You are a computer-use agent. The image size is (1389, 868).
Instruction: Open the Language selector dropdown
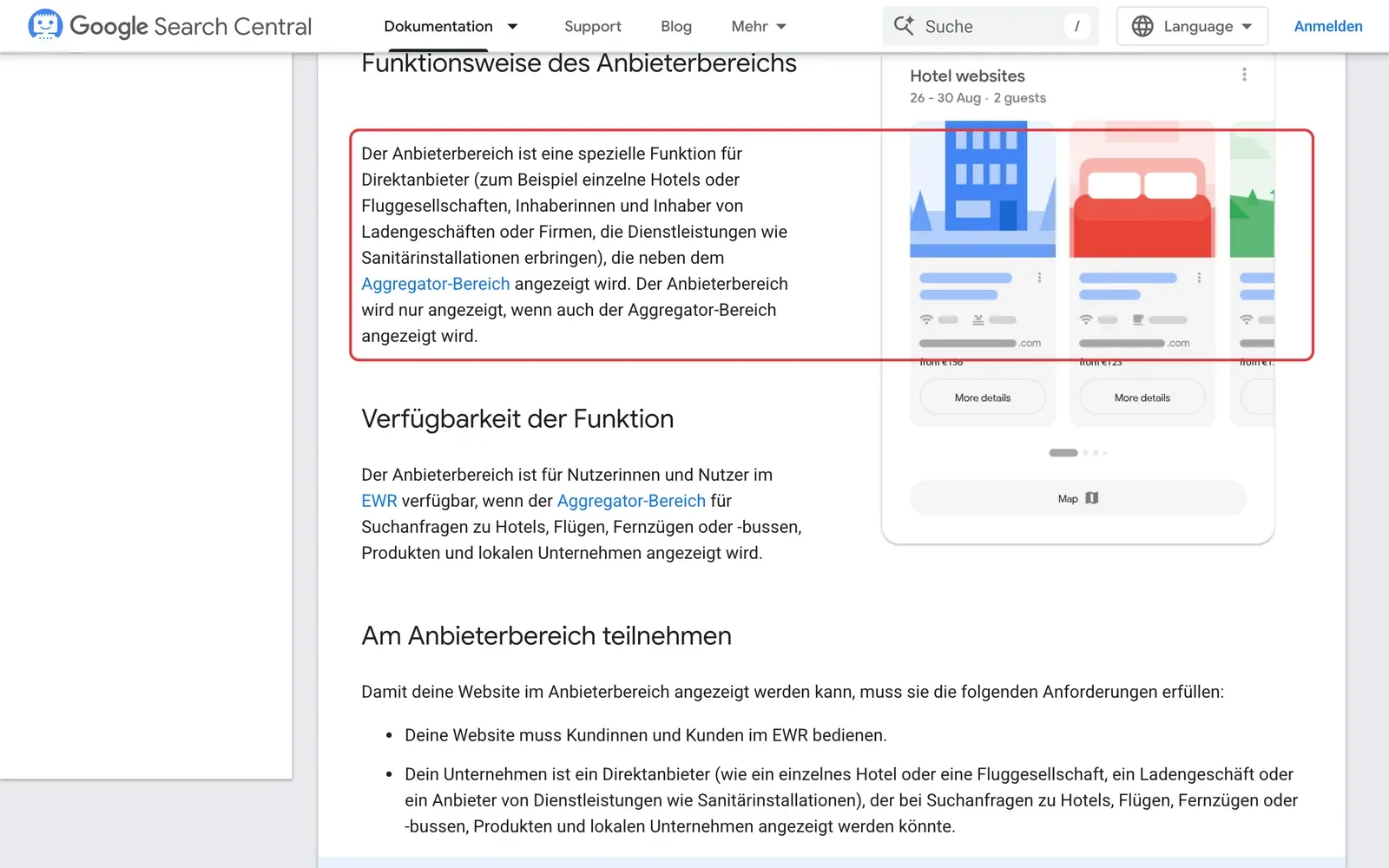(x=1192, y=26)
